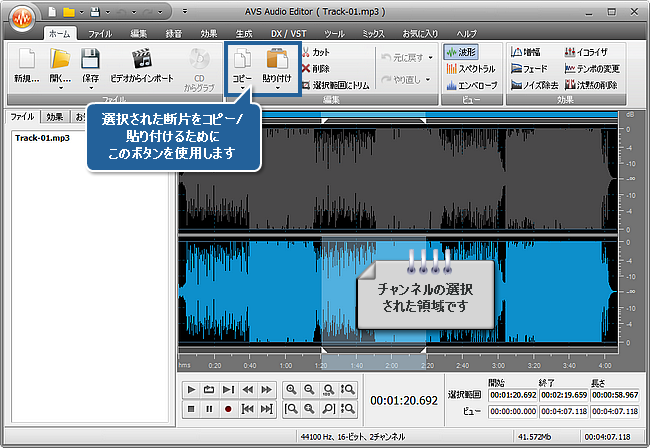Screen dimensions: 650x448
Task: Click the selection start field 00:01:20.692
Action: 513,395
